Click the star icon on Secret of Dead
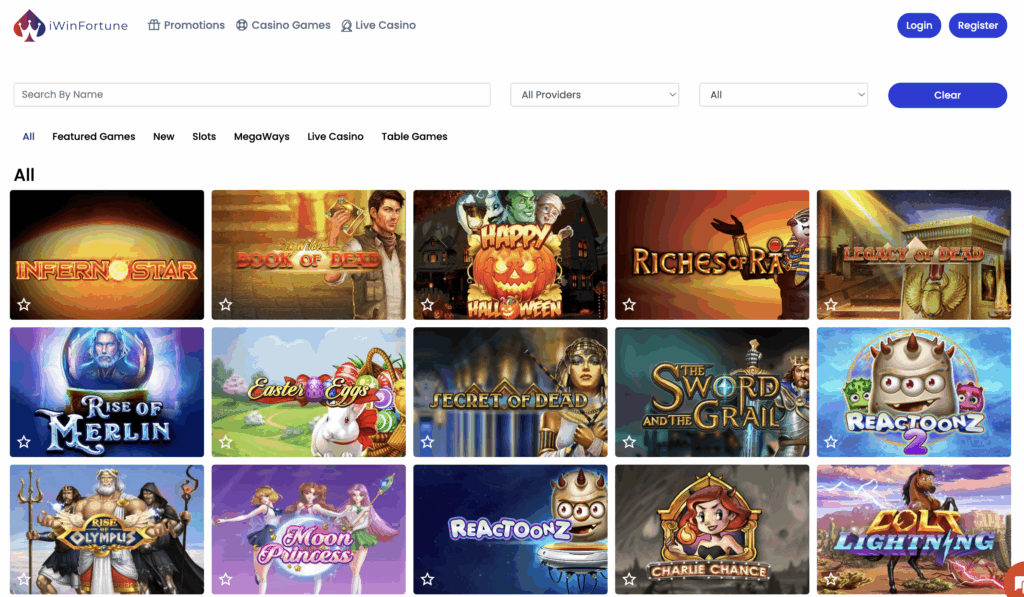The height and width of the screenshot is (597, 1024). (x=427, y=441)
